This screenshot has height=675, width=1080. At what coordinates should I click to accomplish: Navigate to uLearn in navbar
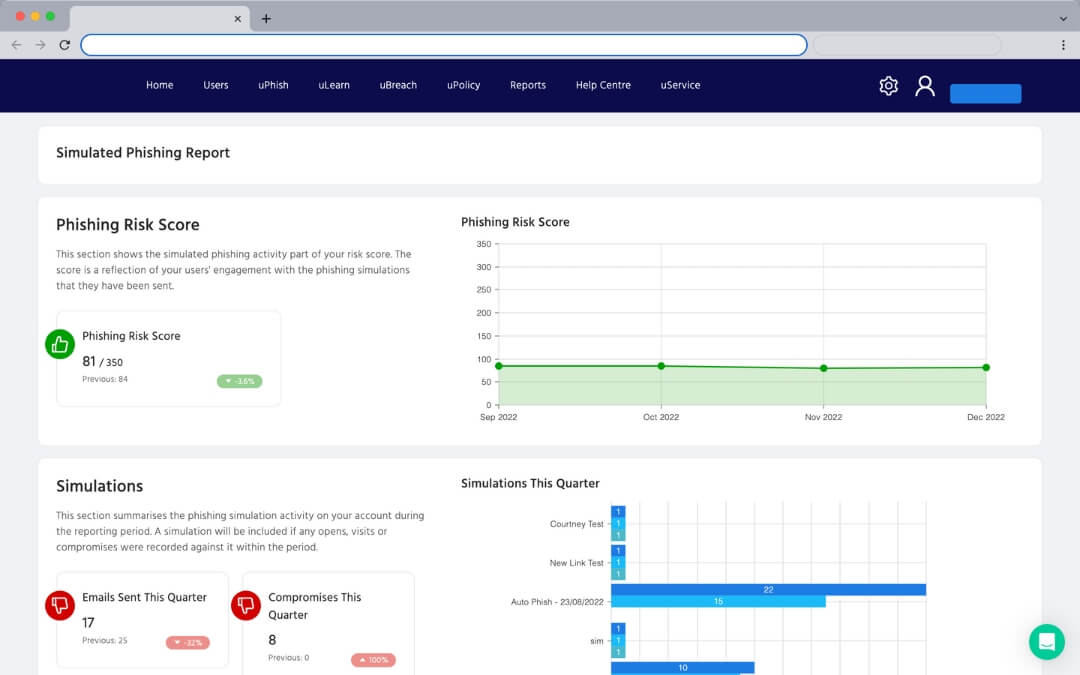(334, 85)
